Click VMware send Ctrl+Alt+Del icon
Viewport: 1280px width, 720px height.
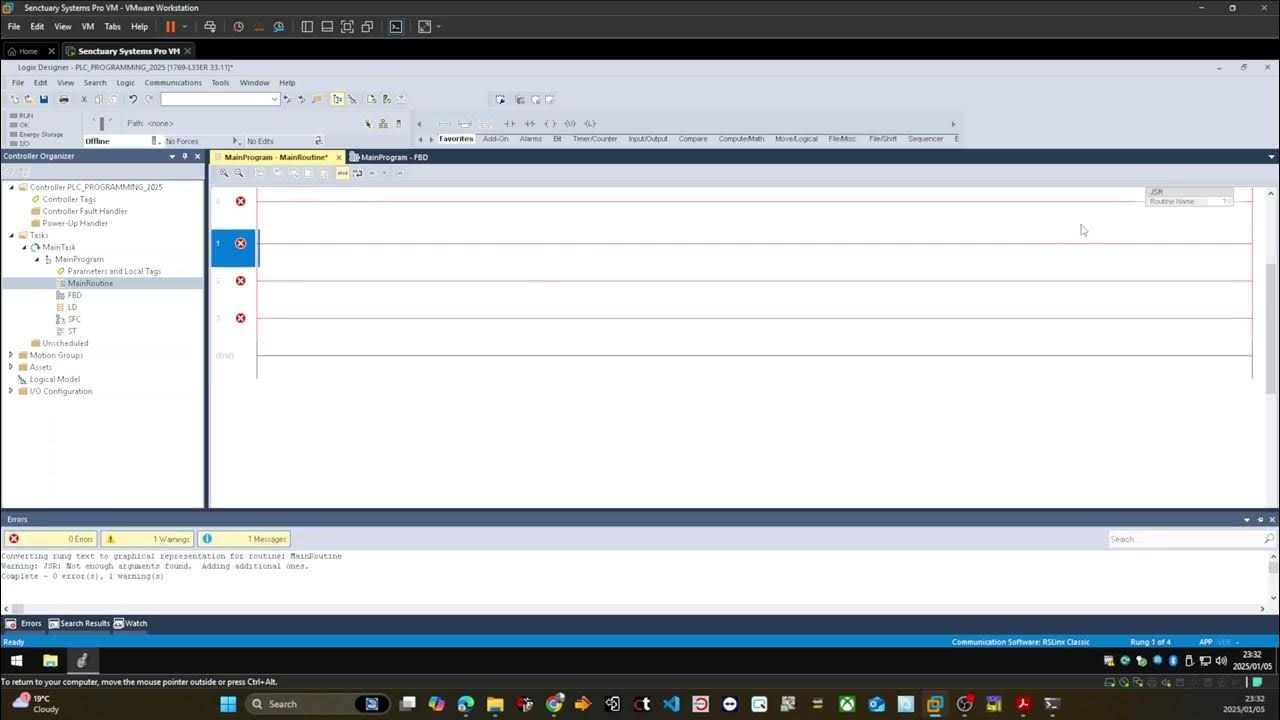click(209, 27)
